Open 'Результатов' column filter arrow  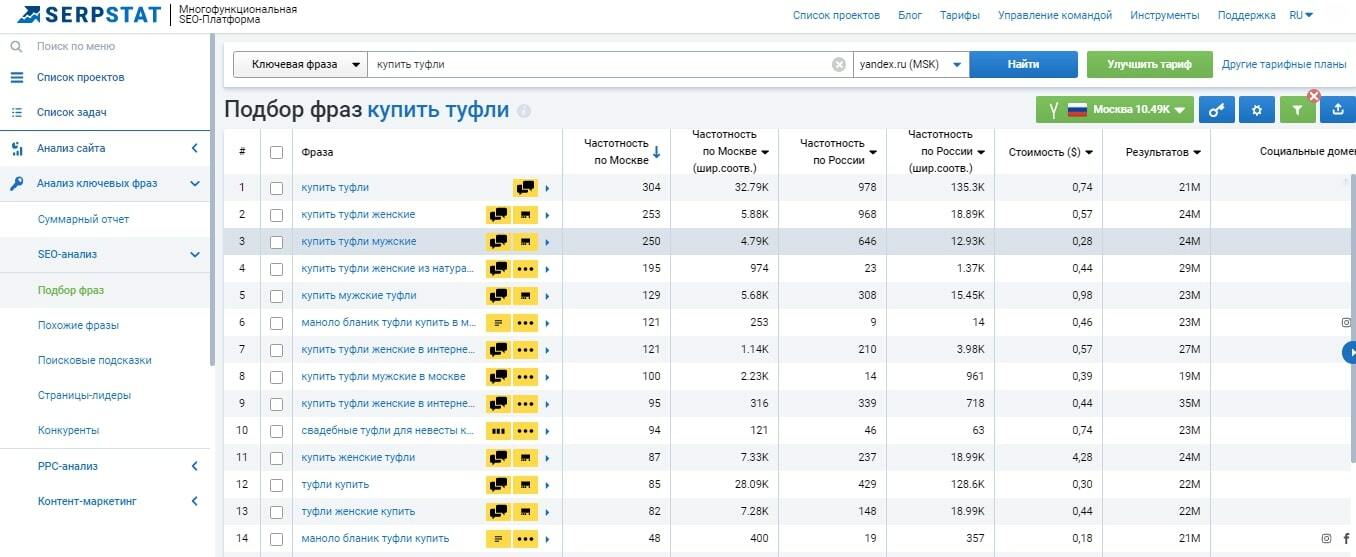click(1196, 152)
